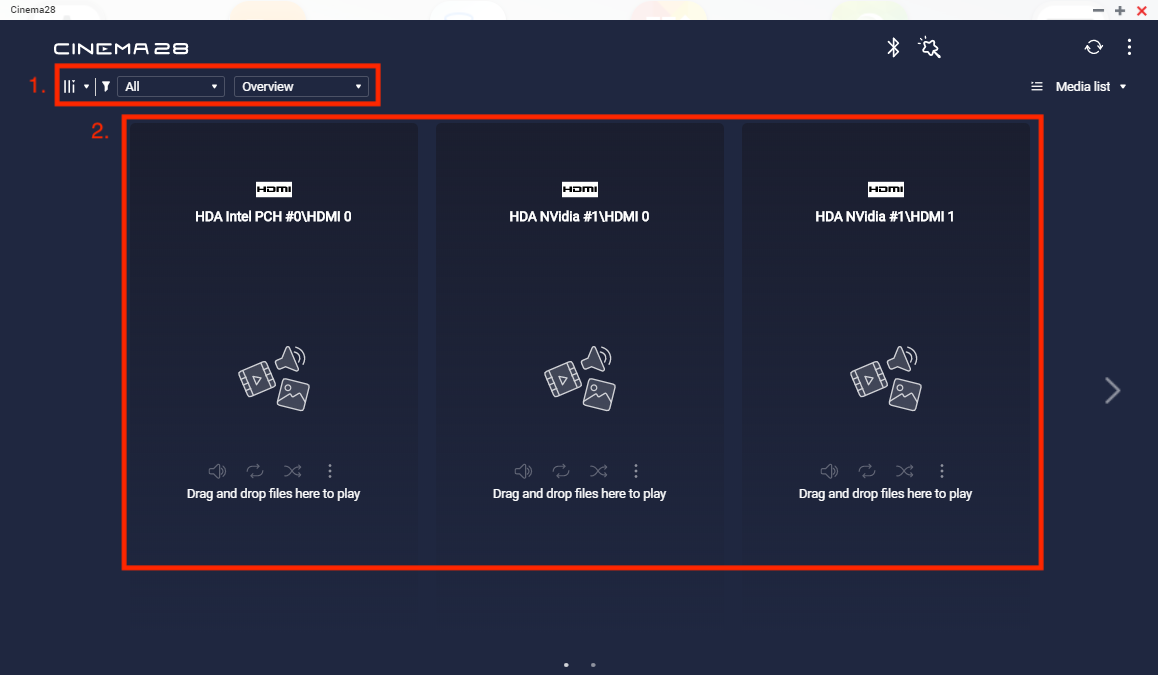Image resolution: width=1158 pixels, height=675 pixels.
Task: Open the top-right three-dot main menu
Action: click(1129, 47)
